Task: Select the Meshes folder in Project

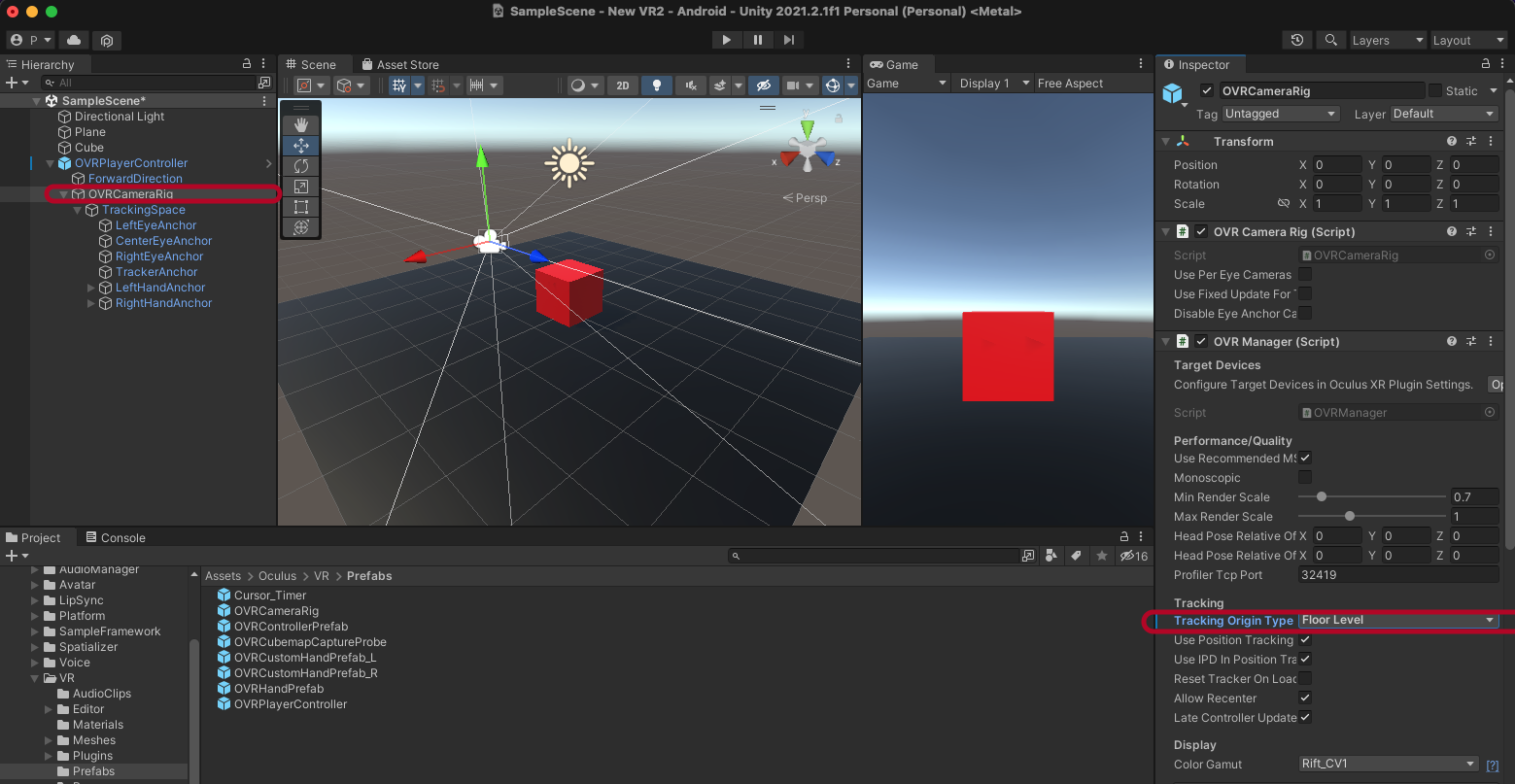Action: [x=93, y=740]
